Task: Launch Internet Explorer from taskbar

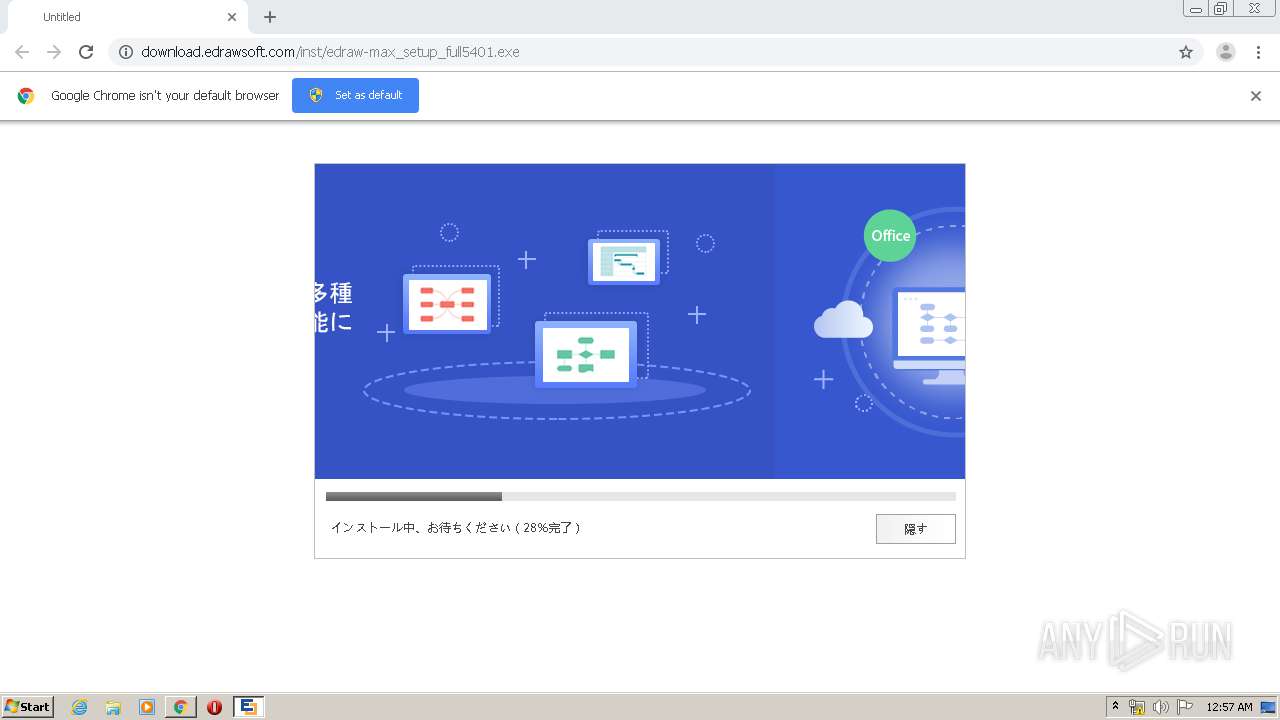Action: pos(80,707)
